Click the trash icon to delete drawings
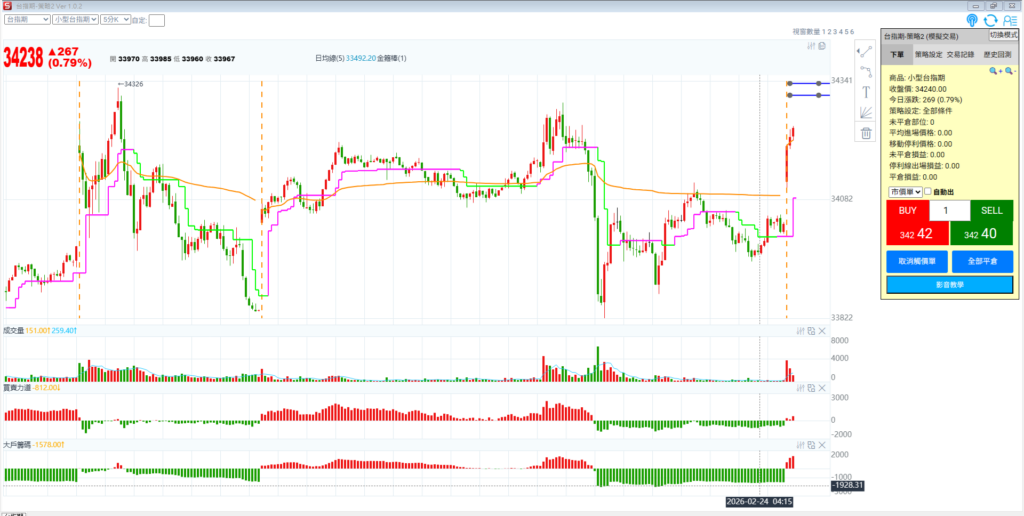The width and height of the screenshot is (1024, 516). point(866,133)
